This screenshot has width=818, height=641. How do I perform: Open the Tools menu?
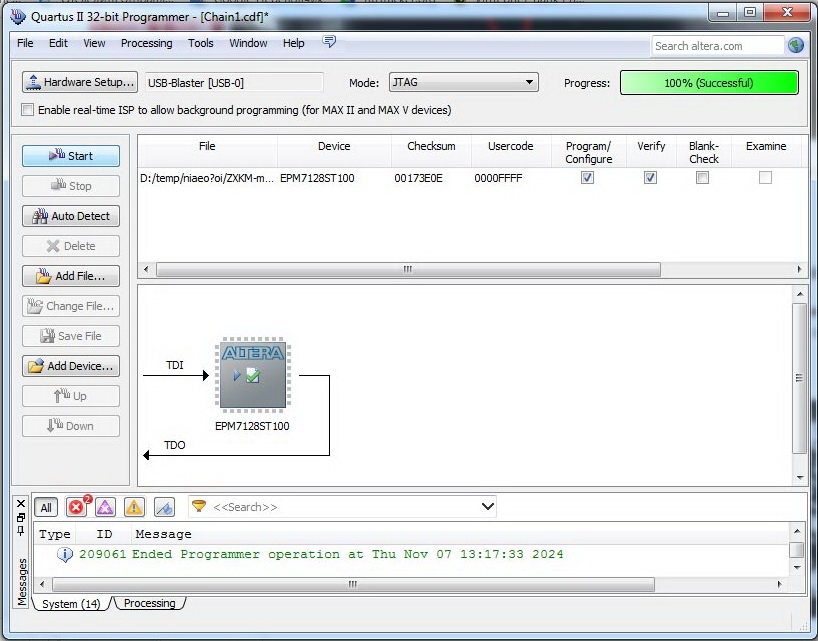201,43
